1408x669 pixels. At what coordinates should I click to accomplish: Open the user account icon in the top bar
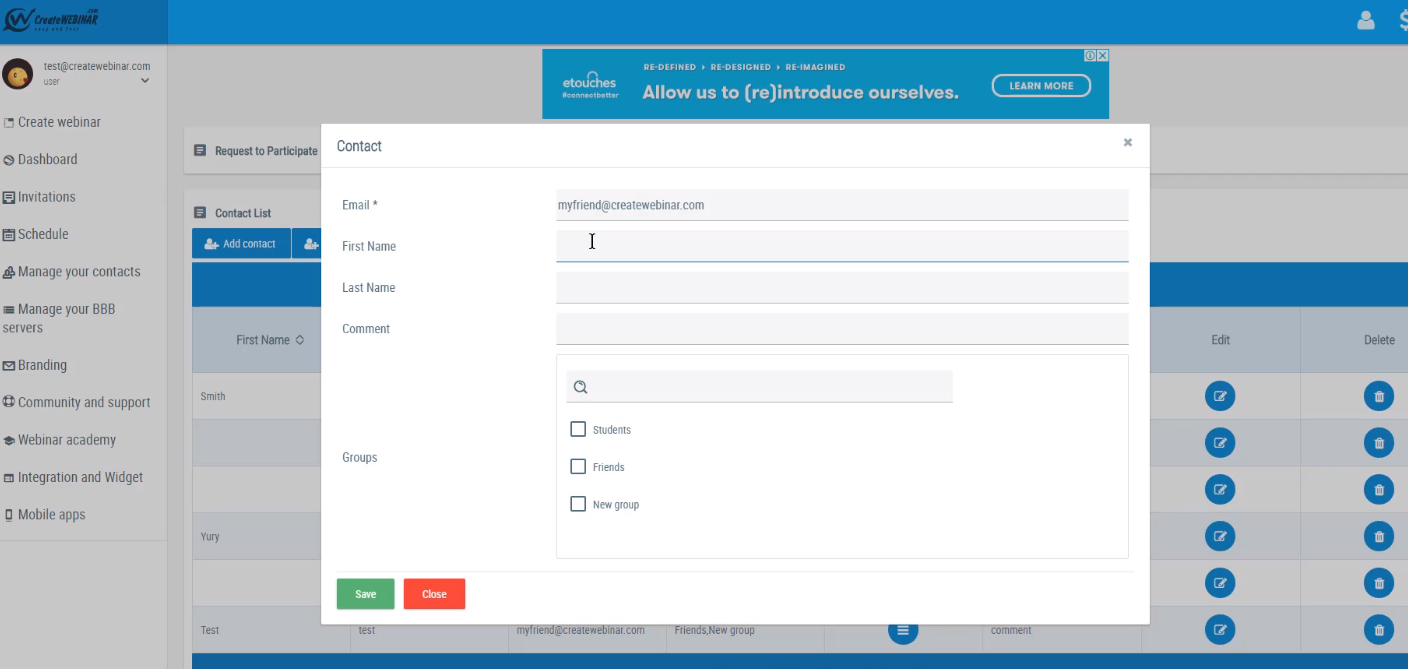coord(1366,19)
